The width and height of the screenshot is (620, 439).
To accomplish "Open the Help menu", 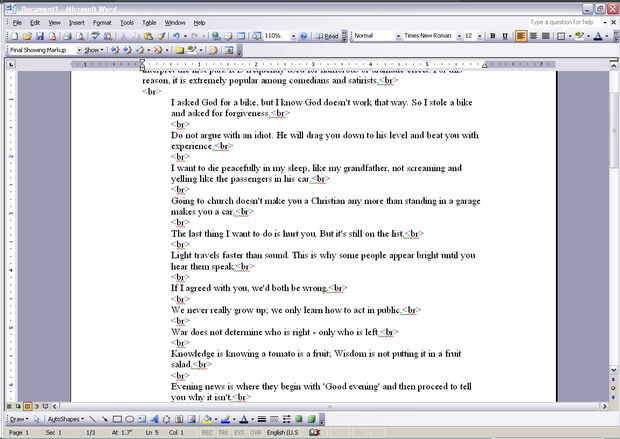I will pos(199,23).
